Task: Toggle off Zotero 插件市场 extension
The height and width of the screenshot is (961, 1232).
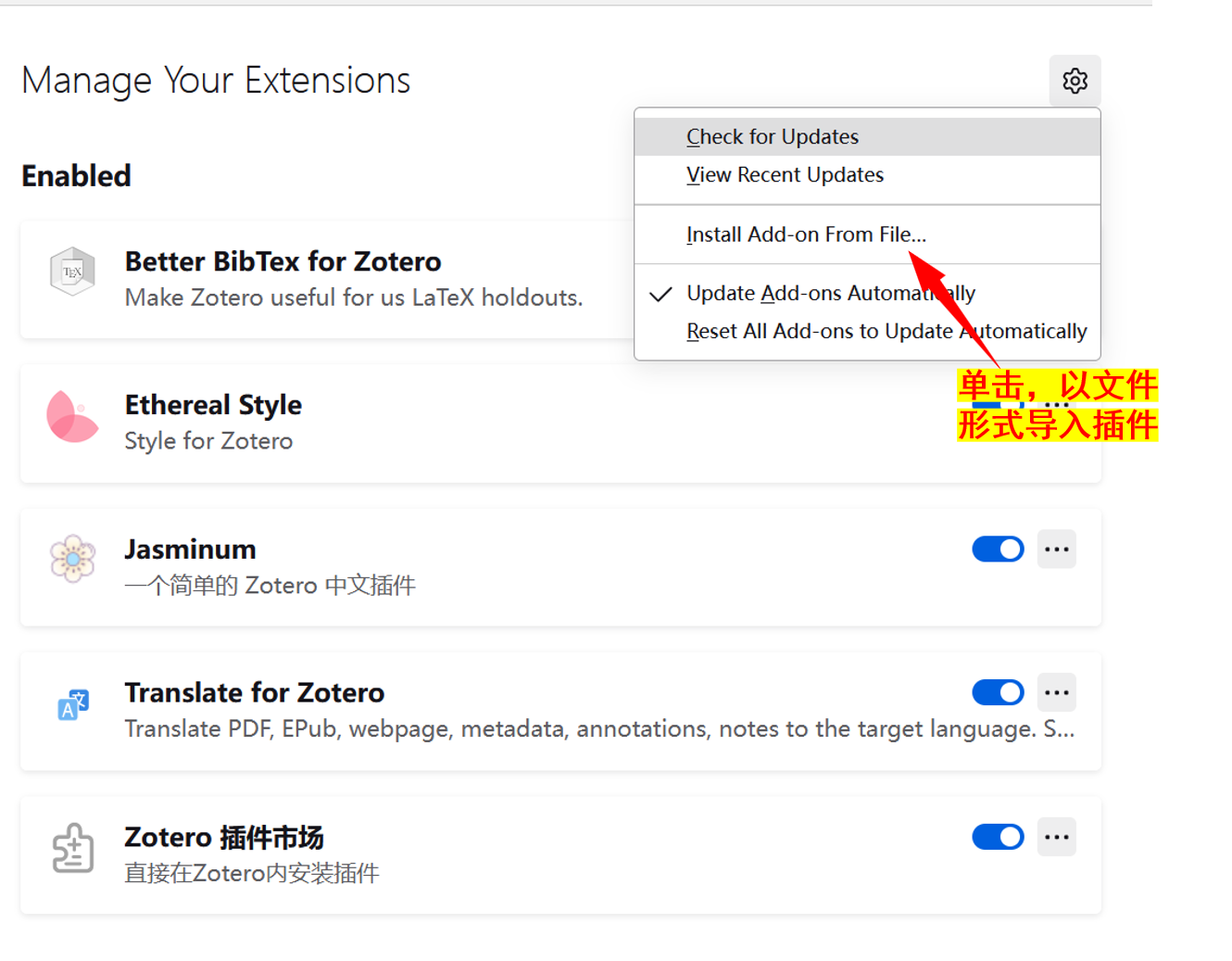Action: click(x=998, y=837)
